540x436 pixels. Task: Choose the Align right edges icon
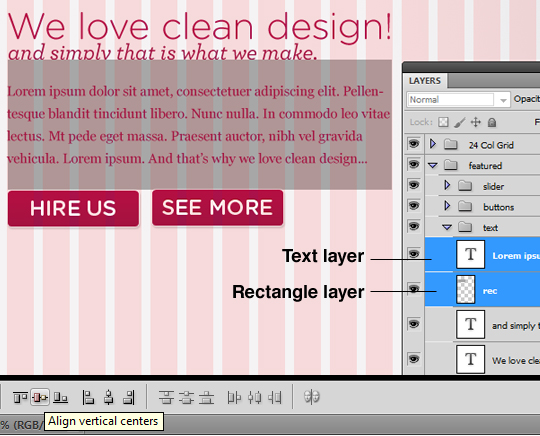point(129,397)
